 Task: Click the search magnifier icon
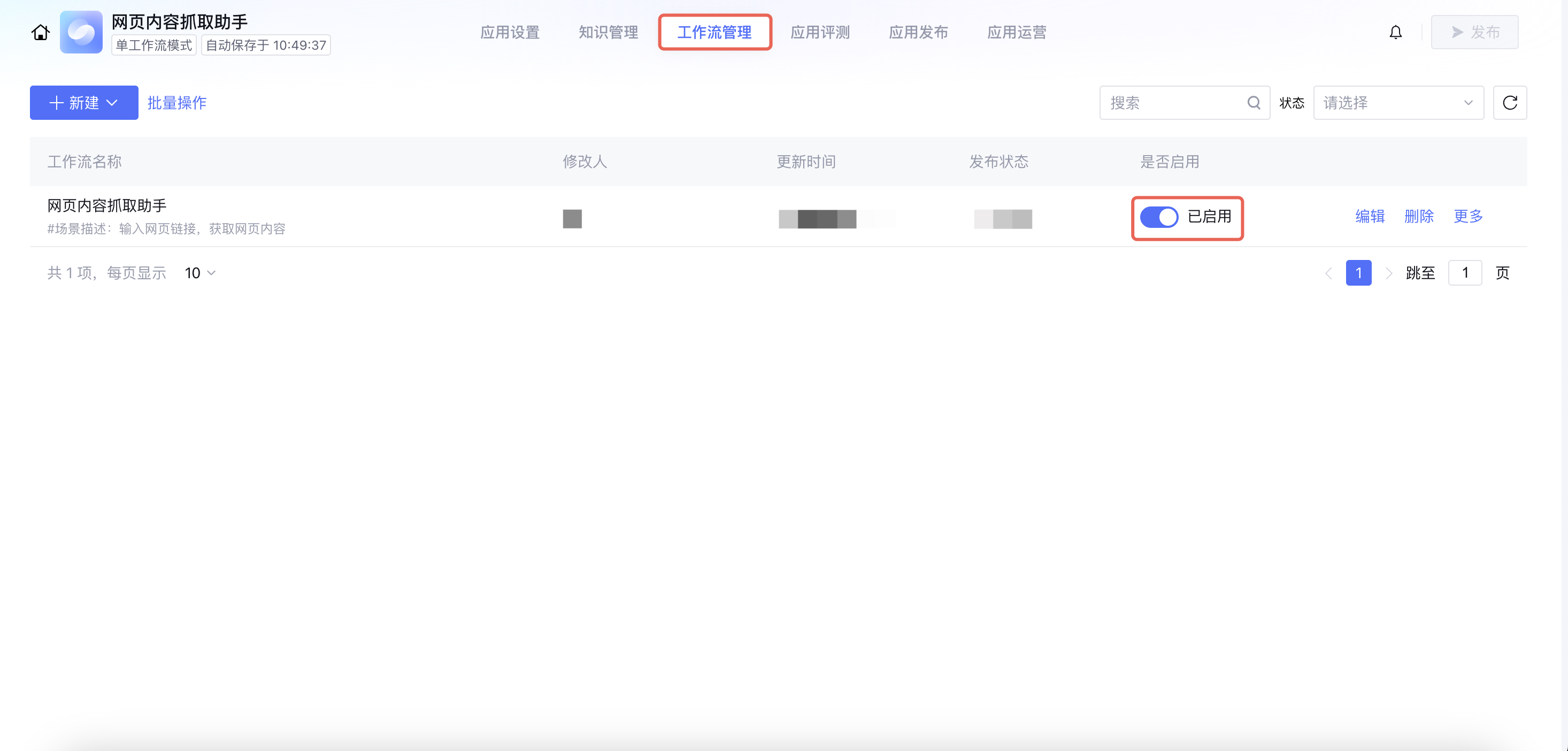pos(1254,103)
